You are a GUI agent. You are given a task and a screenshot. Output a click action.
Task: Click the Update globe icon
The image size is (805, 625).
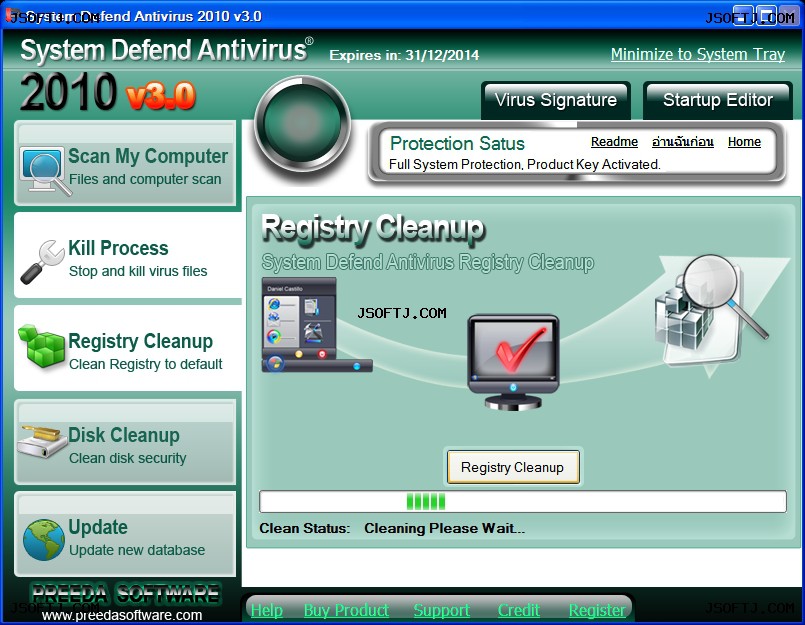click(44, 539)
